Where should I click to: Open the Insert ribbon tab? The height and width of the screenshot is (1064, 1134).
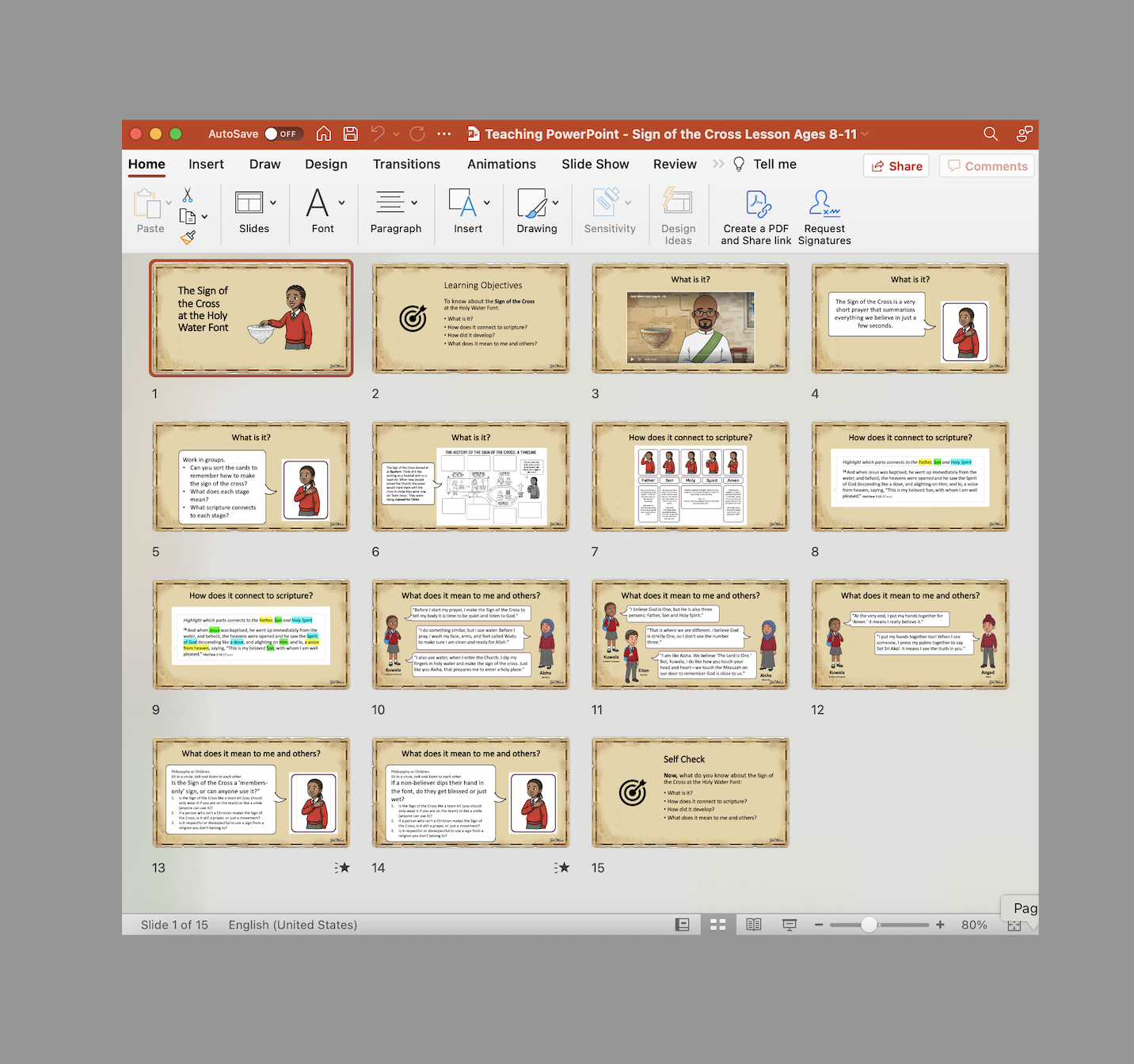coord(206,164)
